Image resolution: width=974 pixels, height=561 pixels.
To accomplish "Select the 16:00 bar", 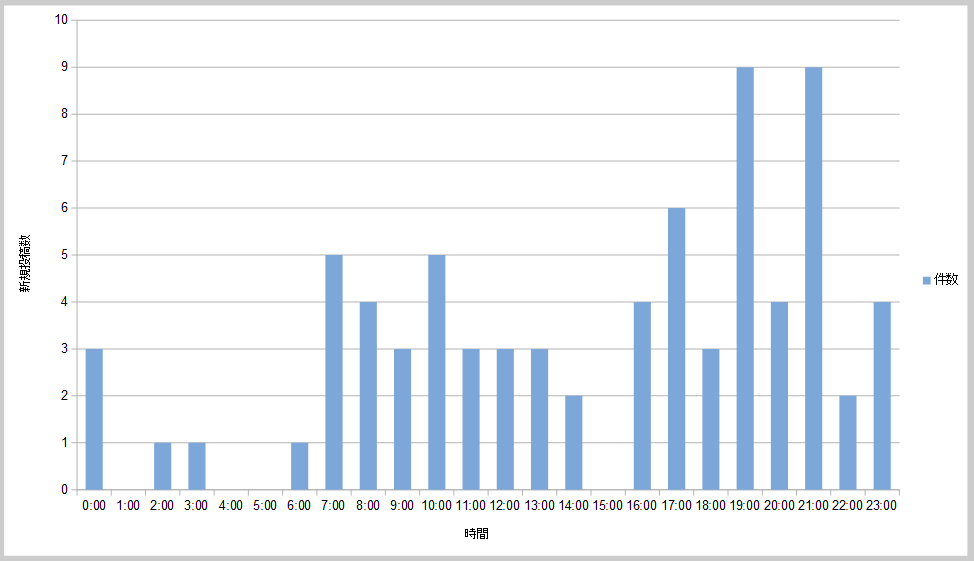I will 642,396.
